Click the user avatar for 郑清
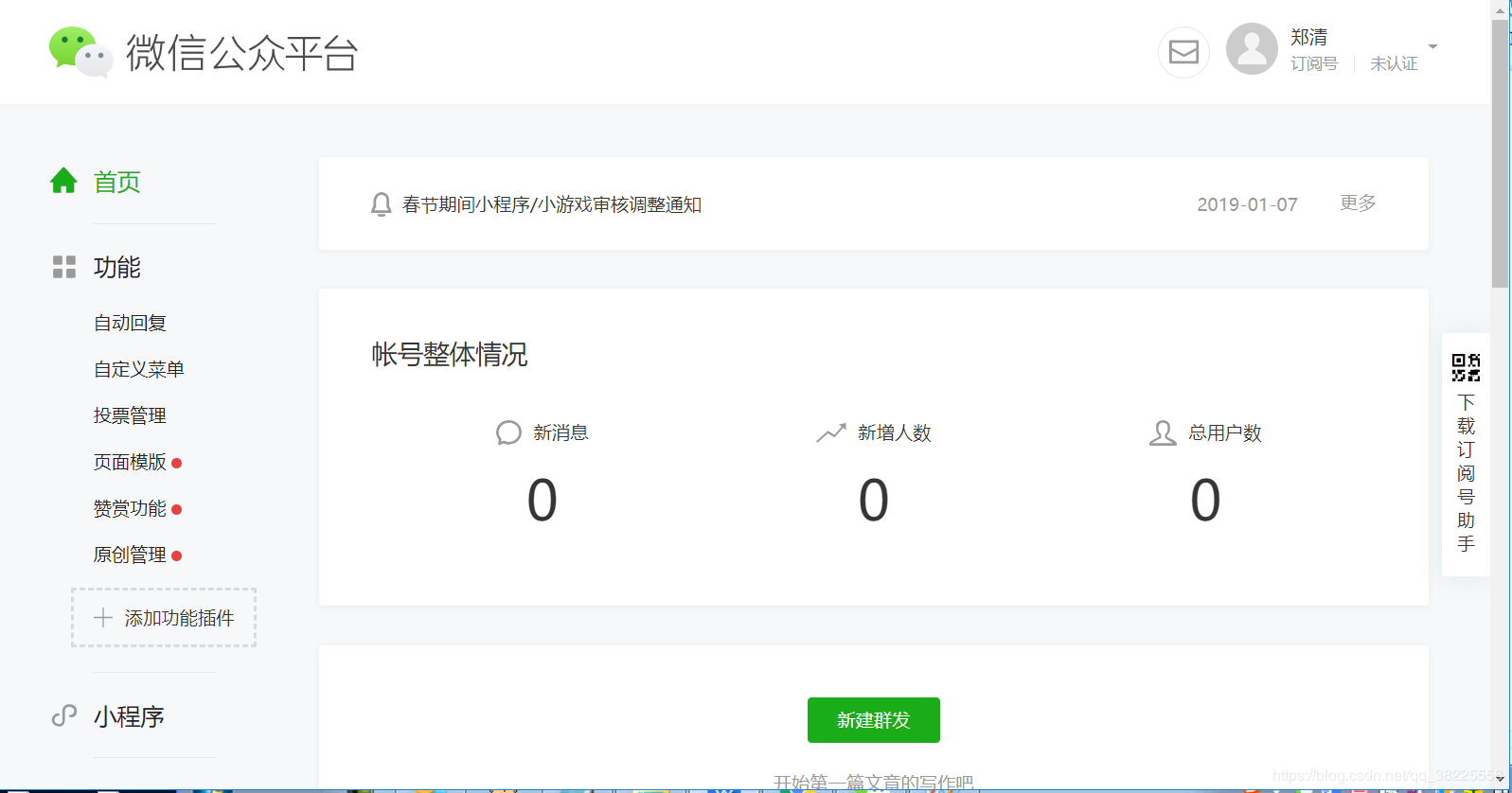This screenshot has width=1512, height=793. coord(1252,49)
